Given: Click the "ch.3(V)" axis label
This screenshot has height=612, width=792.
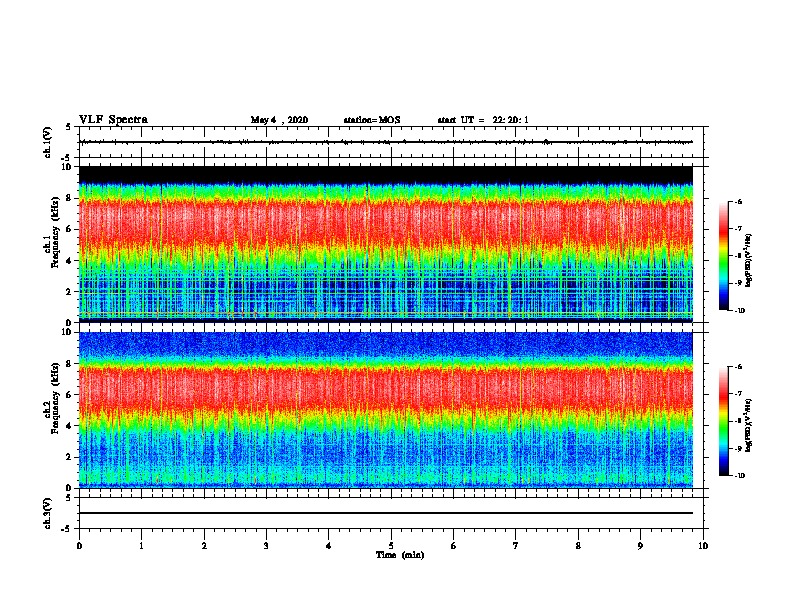Looking at the screenshot, I should pyautogui.click(x=47, y=513).
